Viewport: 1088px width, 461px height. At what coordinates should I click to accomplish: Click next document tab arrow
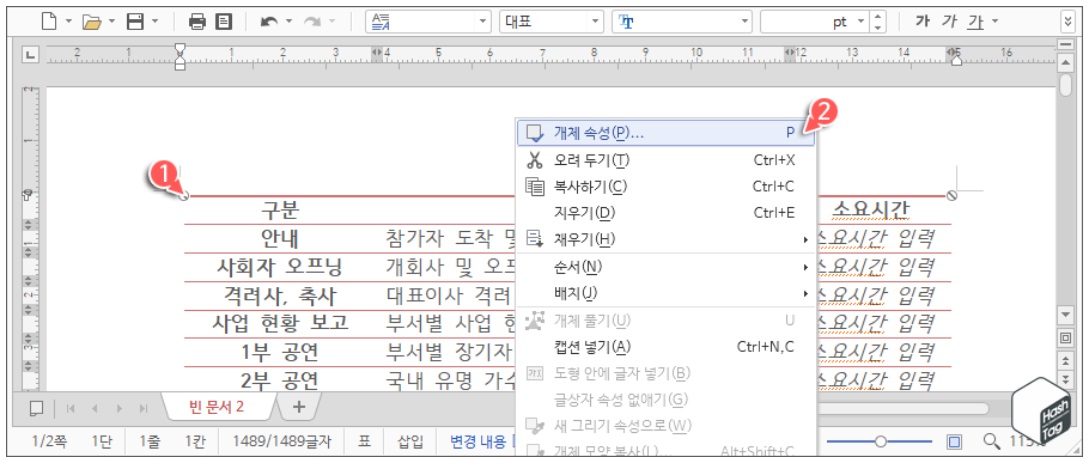coord(119,408)
